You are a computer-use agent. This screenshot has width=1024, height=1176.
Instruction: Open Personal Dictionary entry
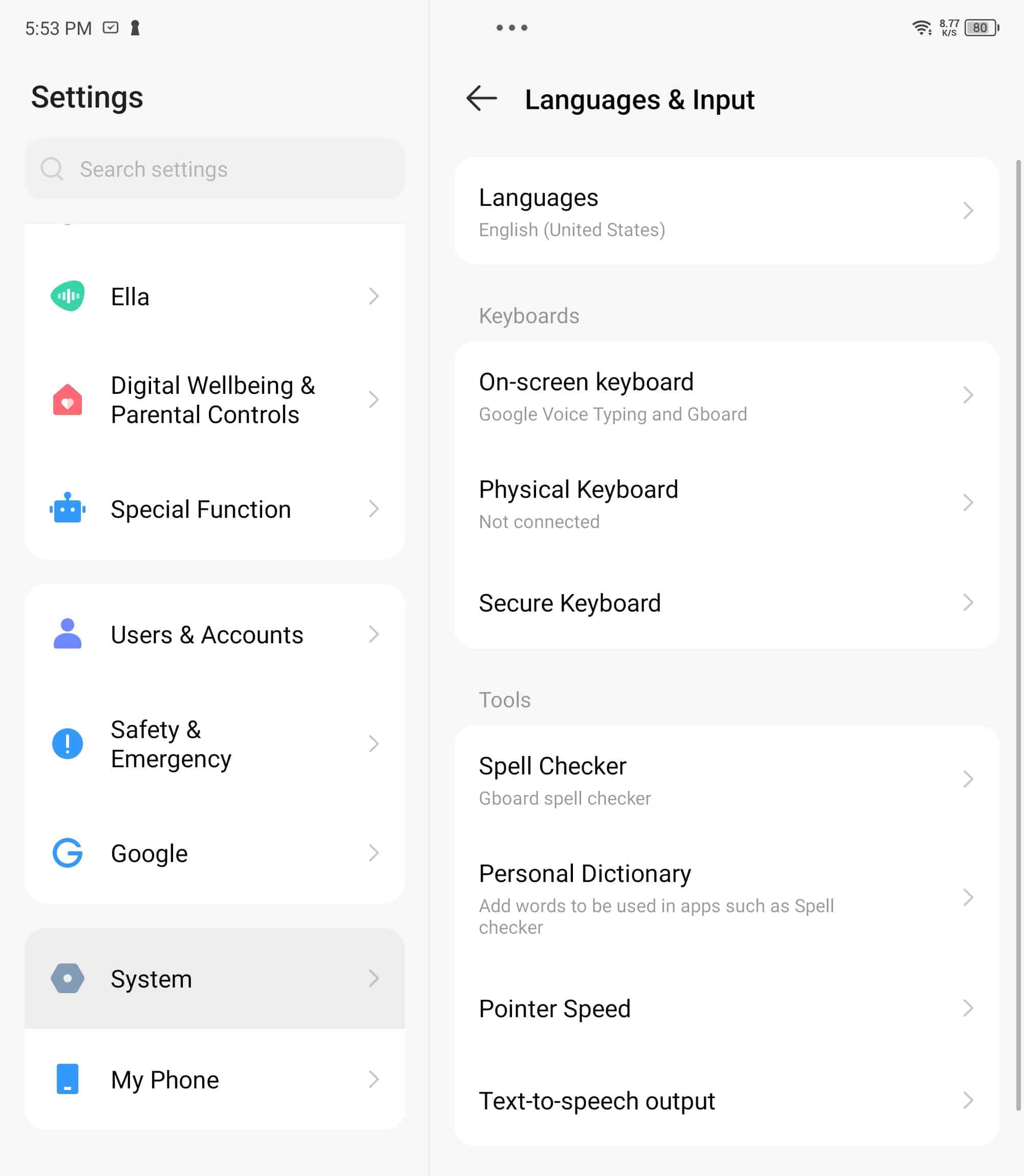point(727,897)
